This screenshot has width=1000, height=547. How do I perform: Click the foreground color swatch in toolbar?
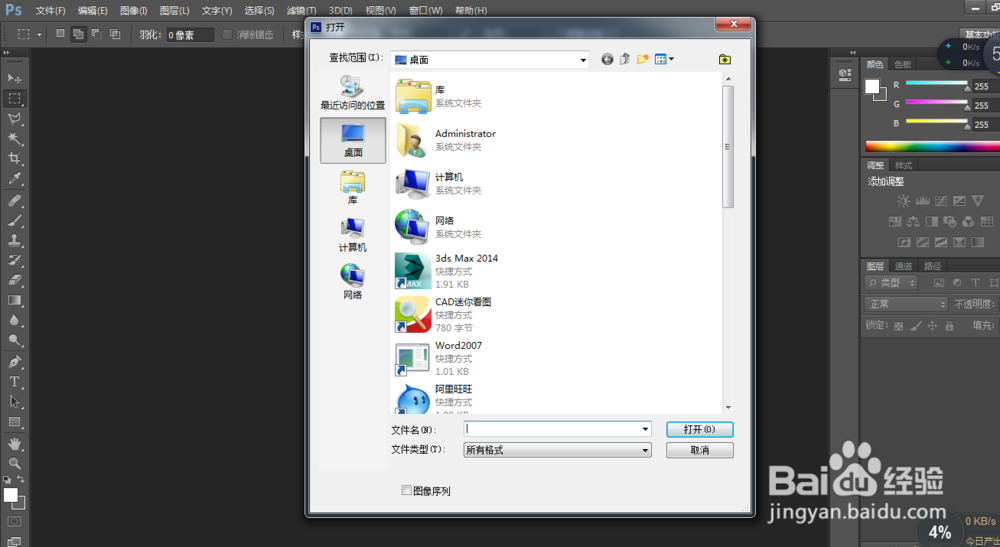(11, 495)
